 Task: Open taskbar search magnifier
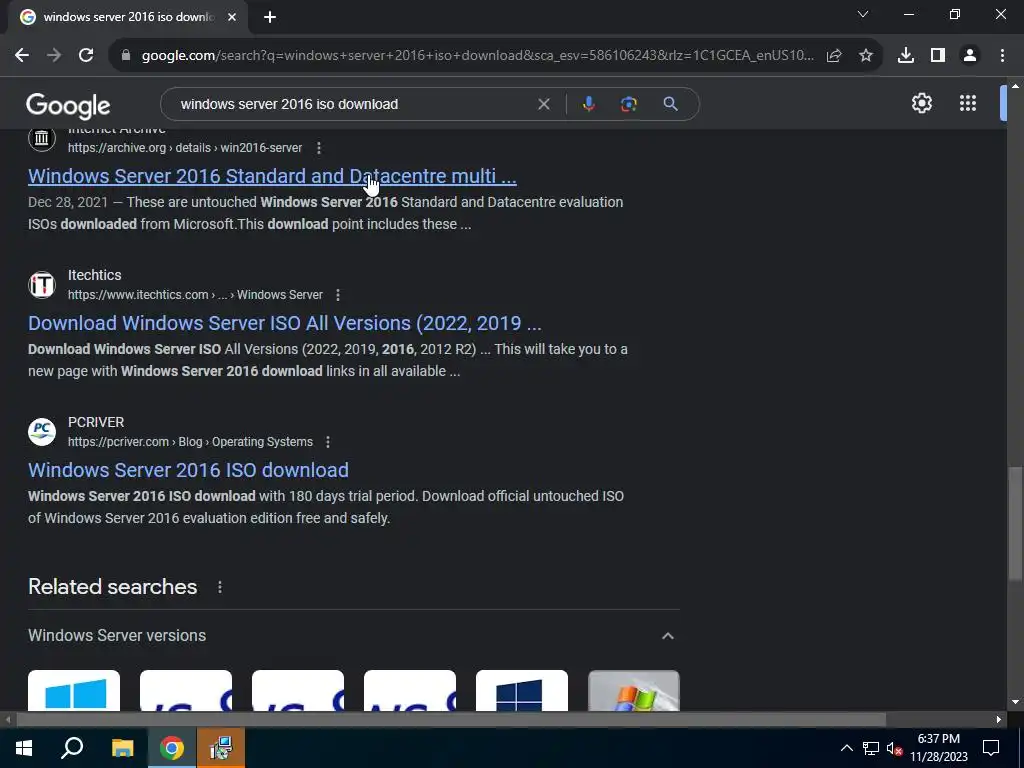(72, 748)
